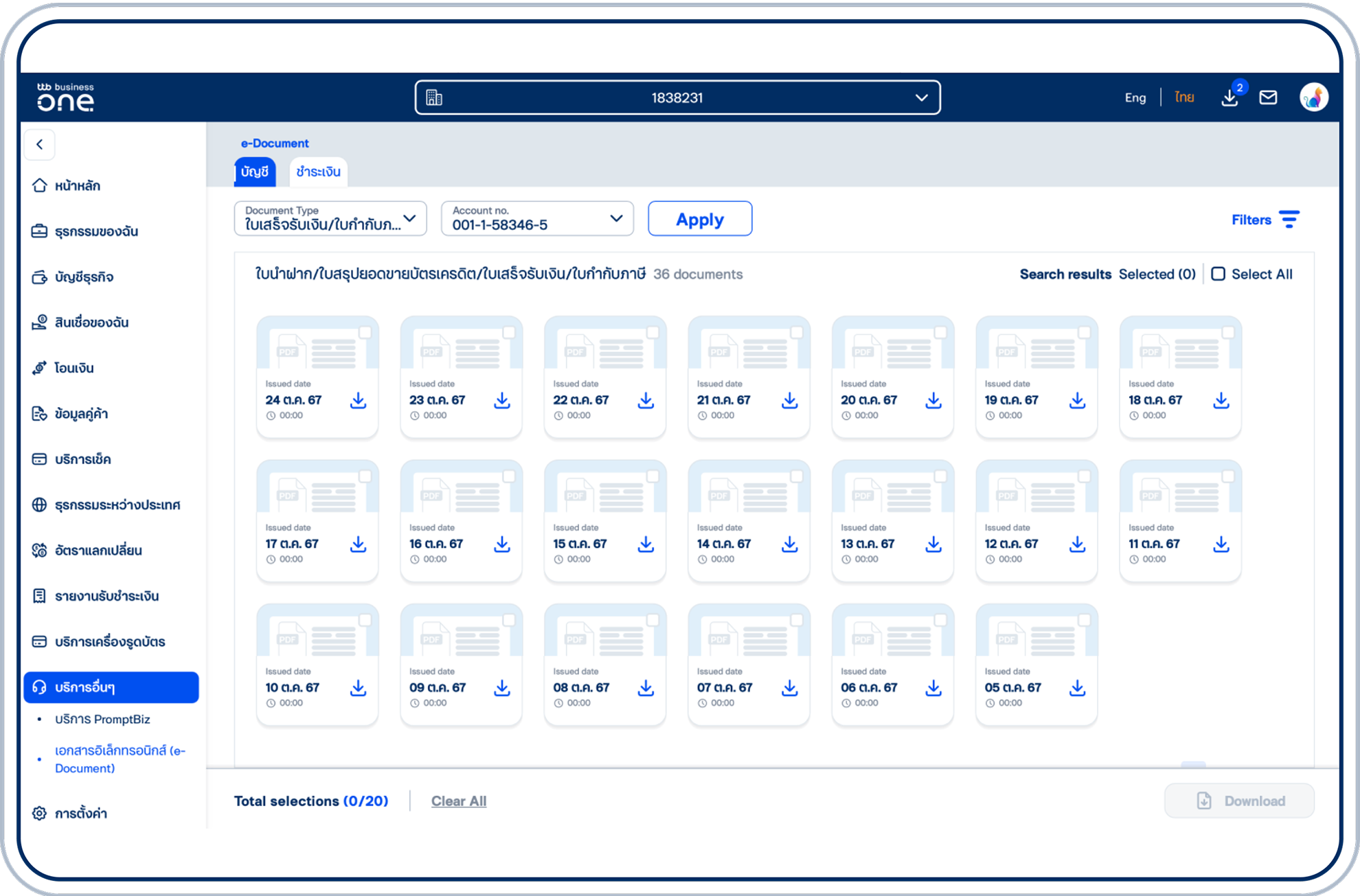1360x896 pixels.
Task: Open the Filters icon
Action: point(1289,220)
